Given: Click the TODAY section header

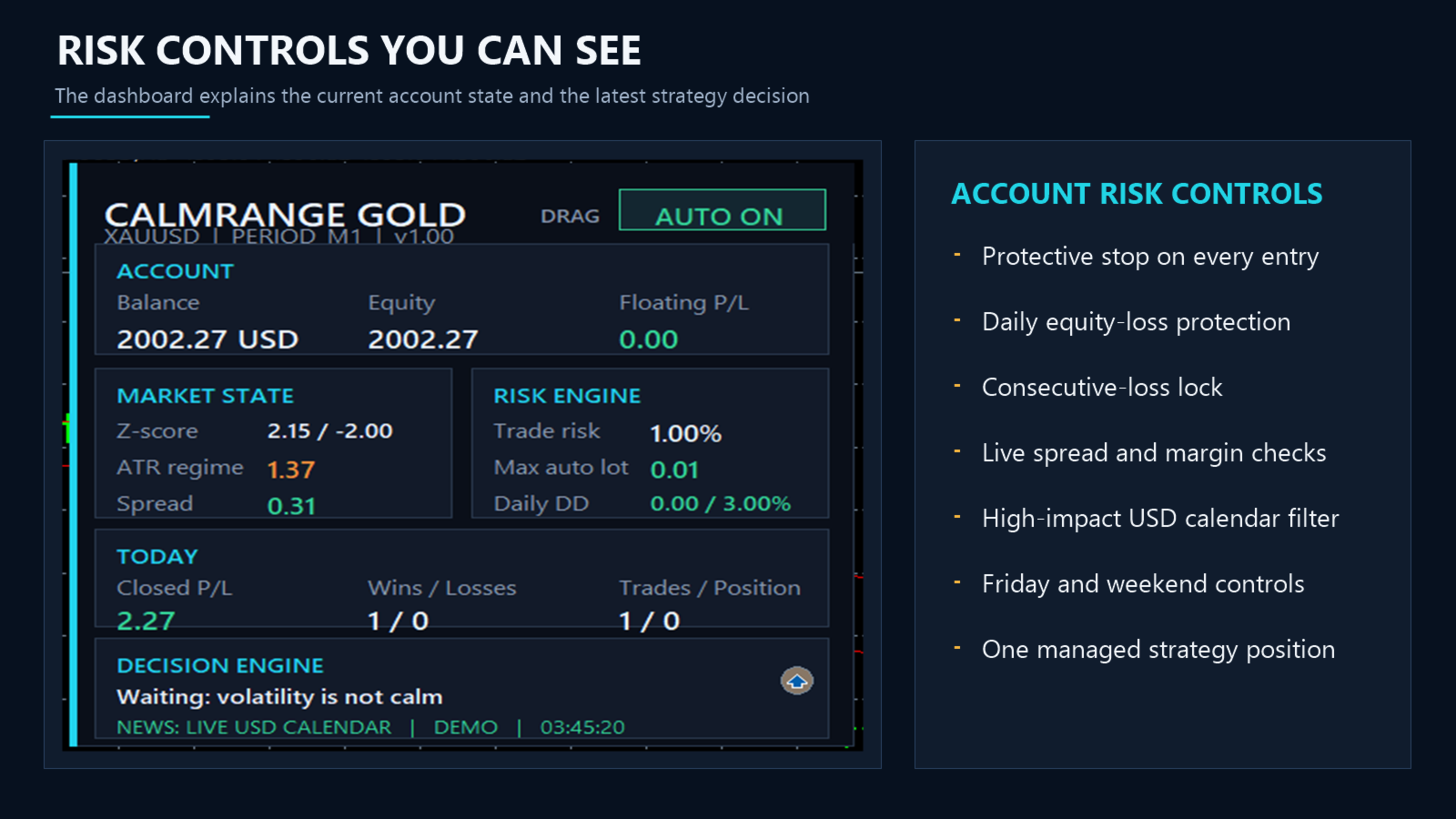Looking at the screenshot, I should [x=157, y=556].
